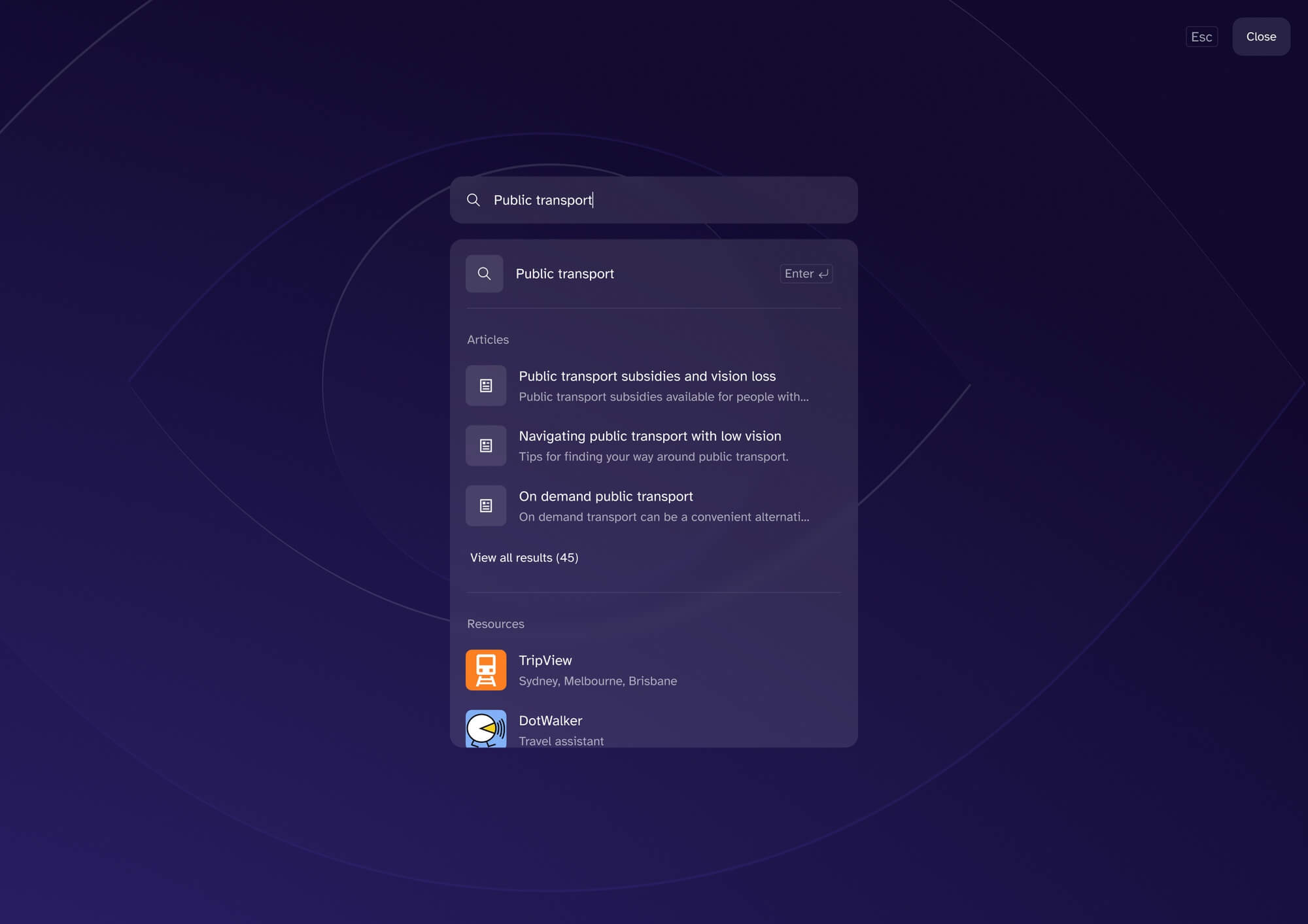
Task: Click the Esc key badge
Action: 1201,37
